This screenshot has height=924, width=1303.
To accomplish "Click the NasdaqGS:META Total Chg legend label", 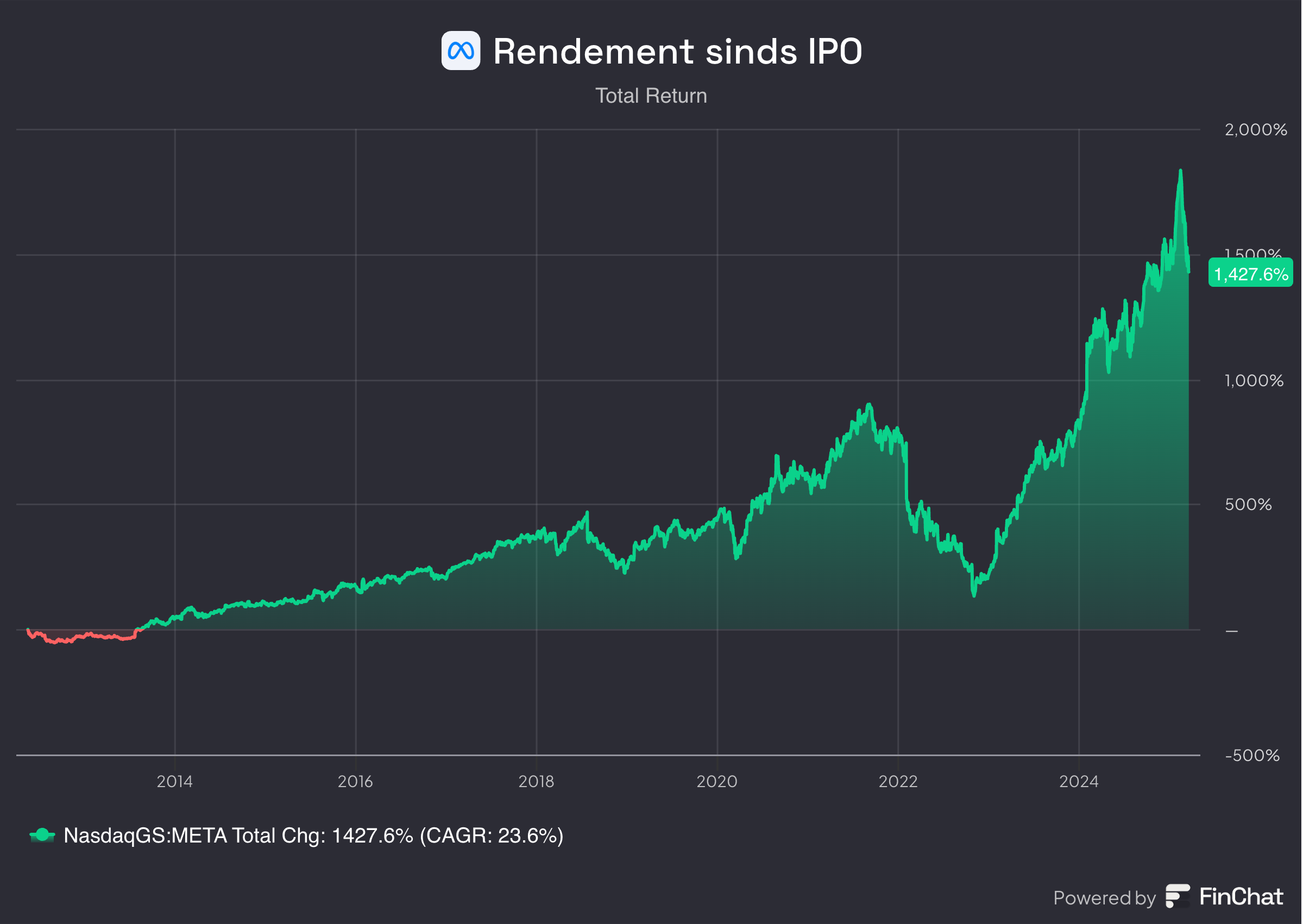I will [x=313, y=835].
